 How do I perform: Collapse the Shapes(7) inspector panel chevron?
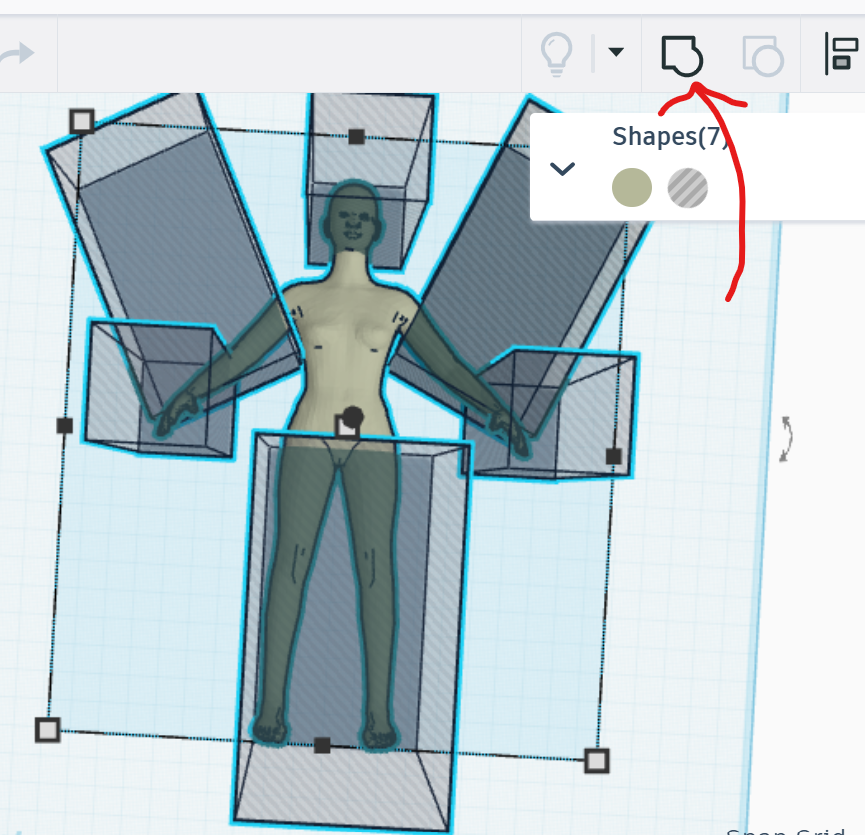point(562,169)
